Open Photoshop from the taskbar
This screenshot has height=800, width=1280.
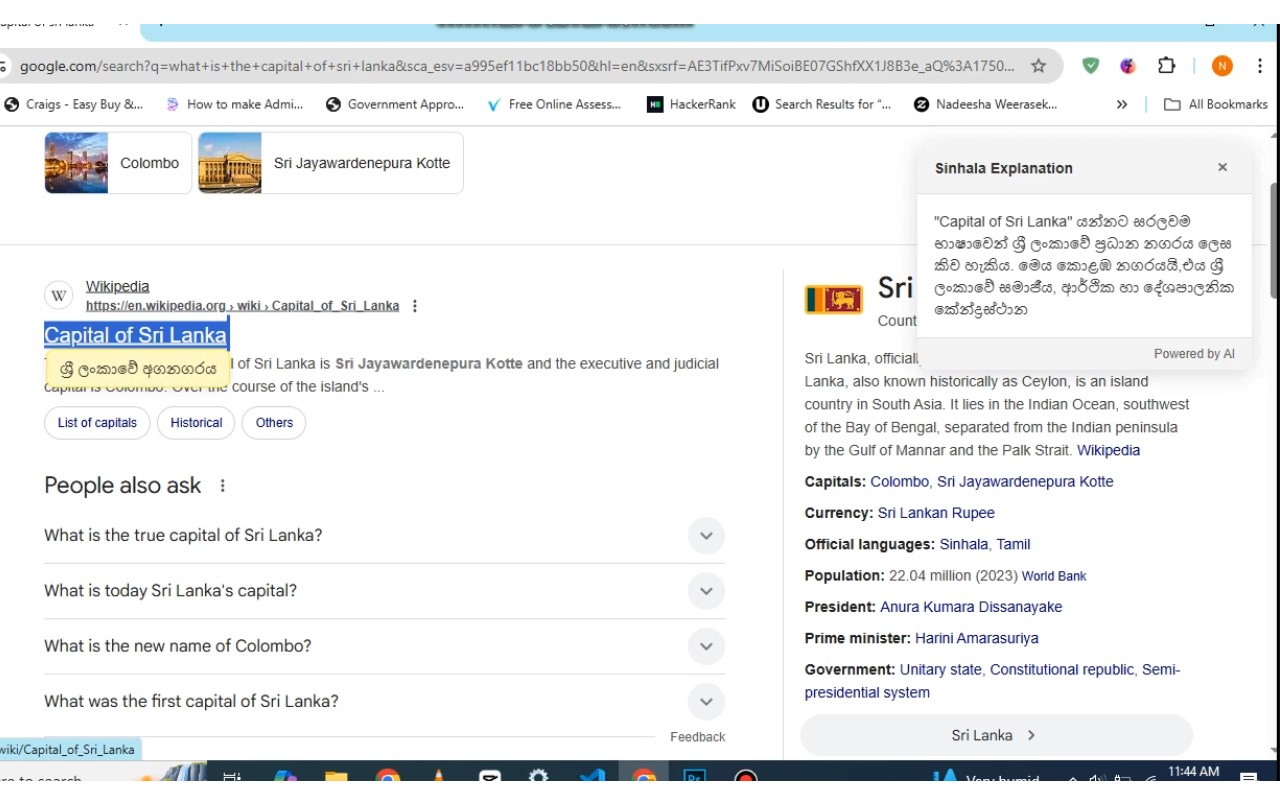694,775
